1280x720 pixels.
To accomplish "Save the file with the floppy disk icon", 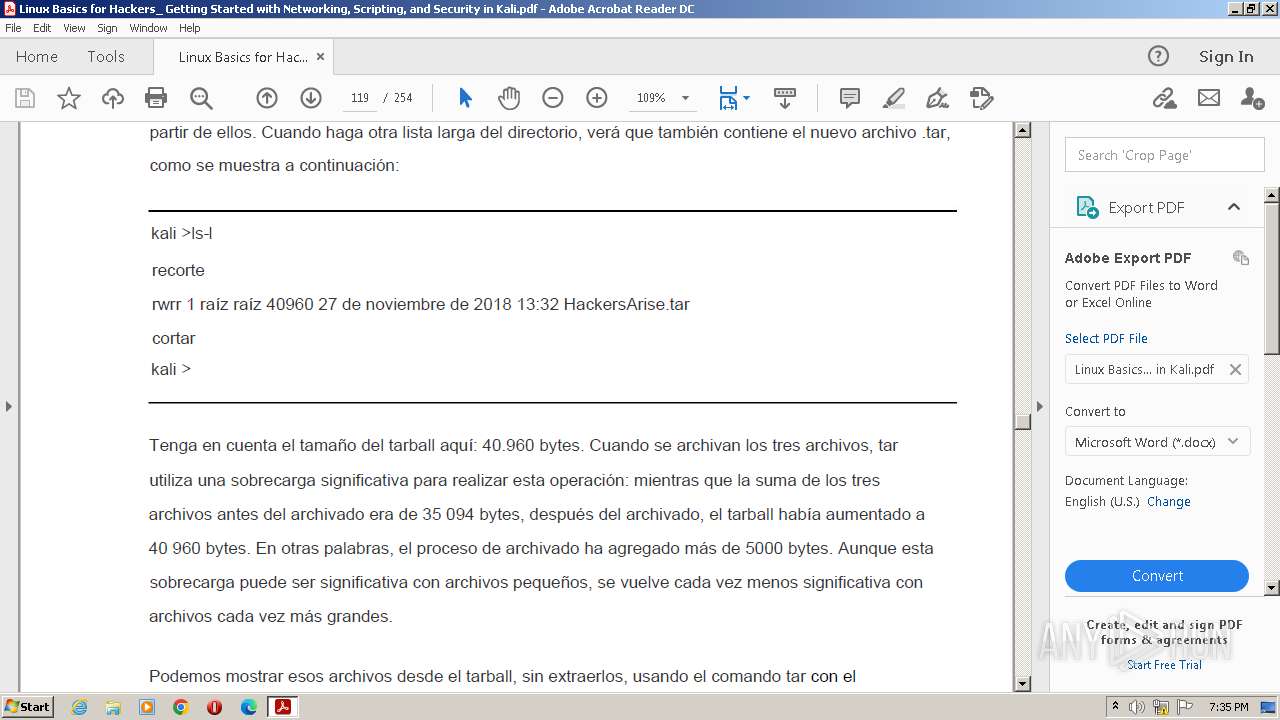I will click(x=25, y=98).
